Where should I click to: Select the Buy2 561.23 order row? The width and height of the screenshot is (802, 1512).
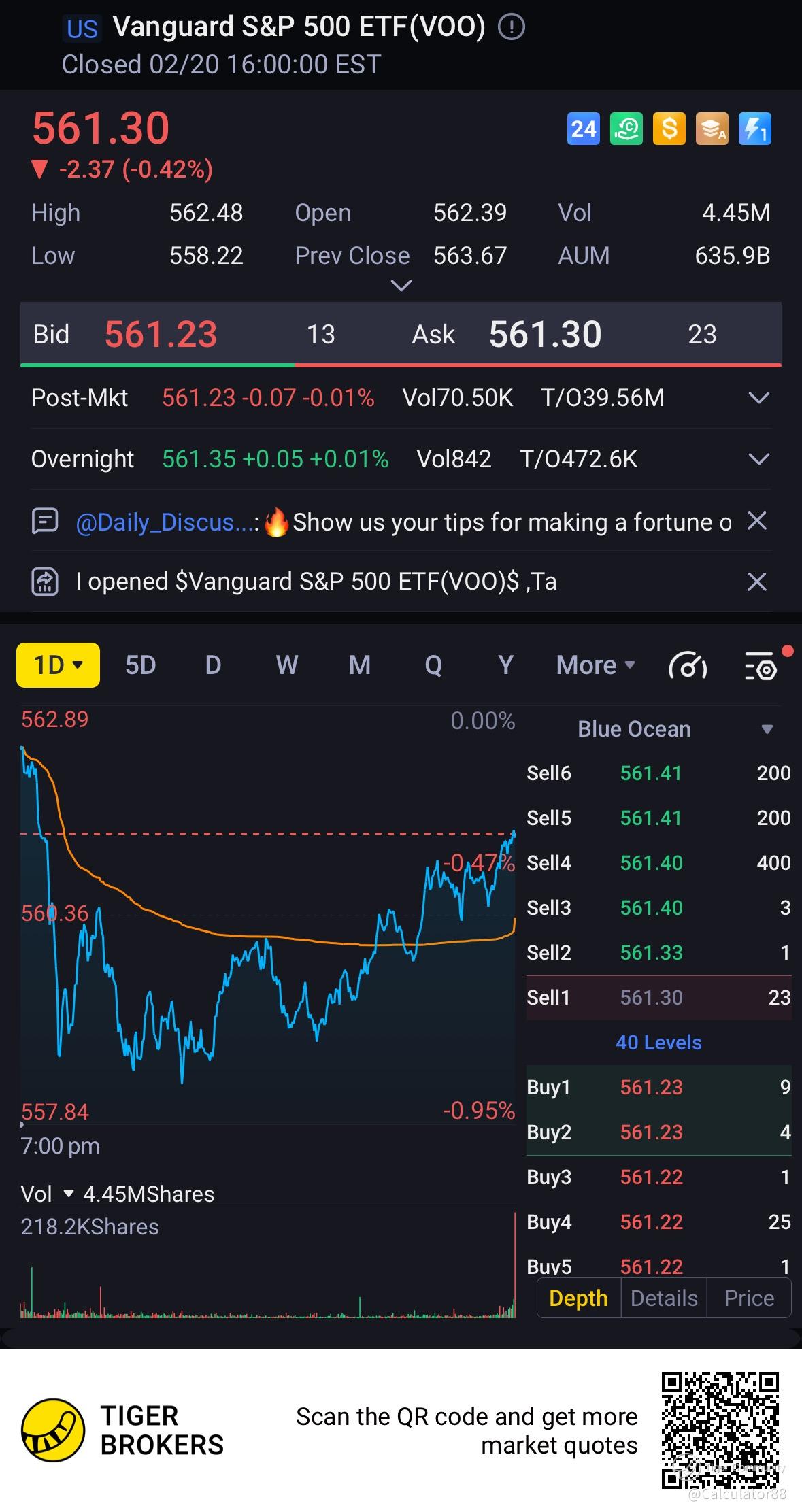658,1132
